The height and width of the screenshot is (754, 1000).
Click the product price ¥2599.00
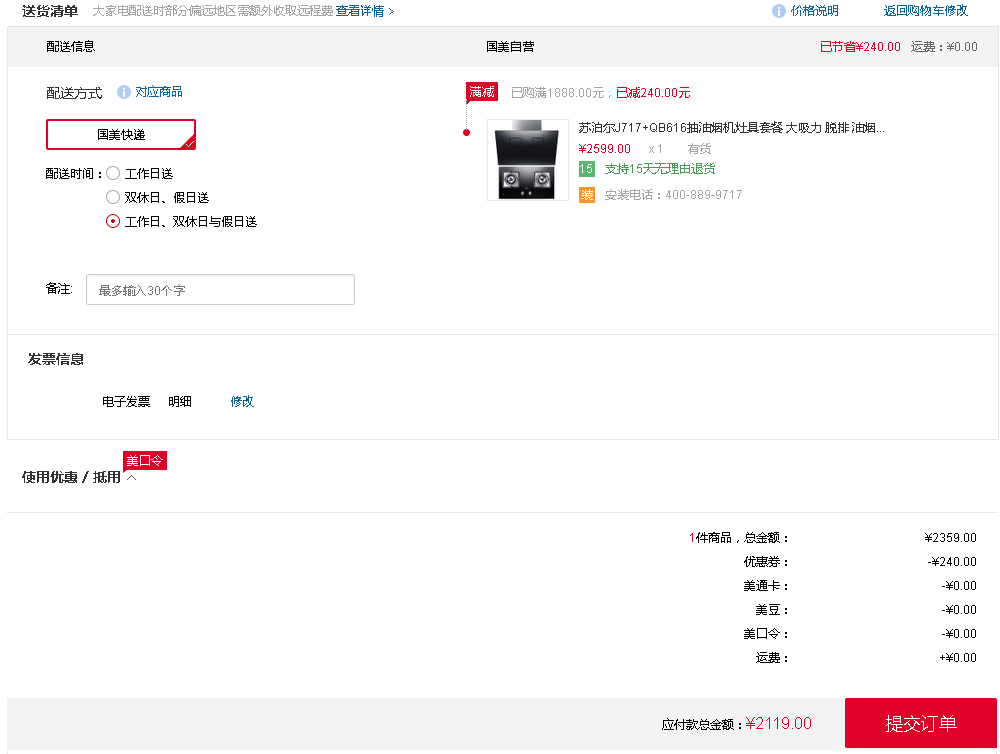click(604, 149)
